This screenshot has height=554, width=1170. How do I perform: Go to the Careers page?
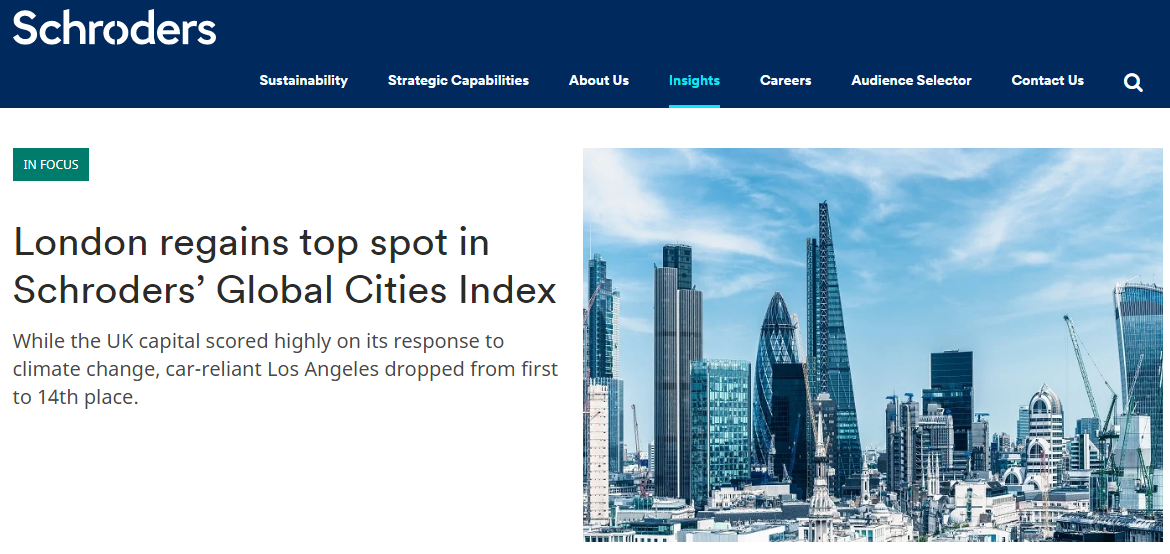(785, 80)
